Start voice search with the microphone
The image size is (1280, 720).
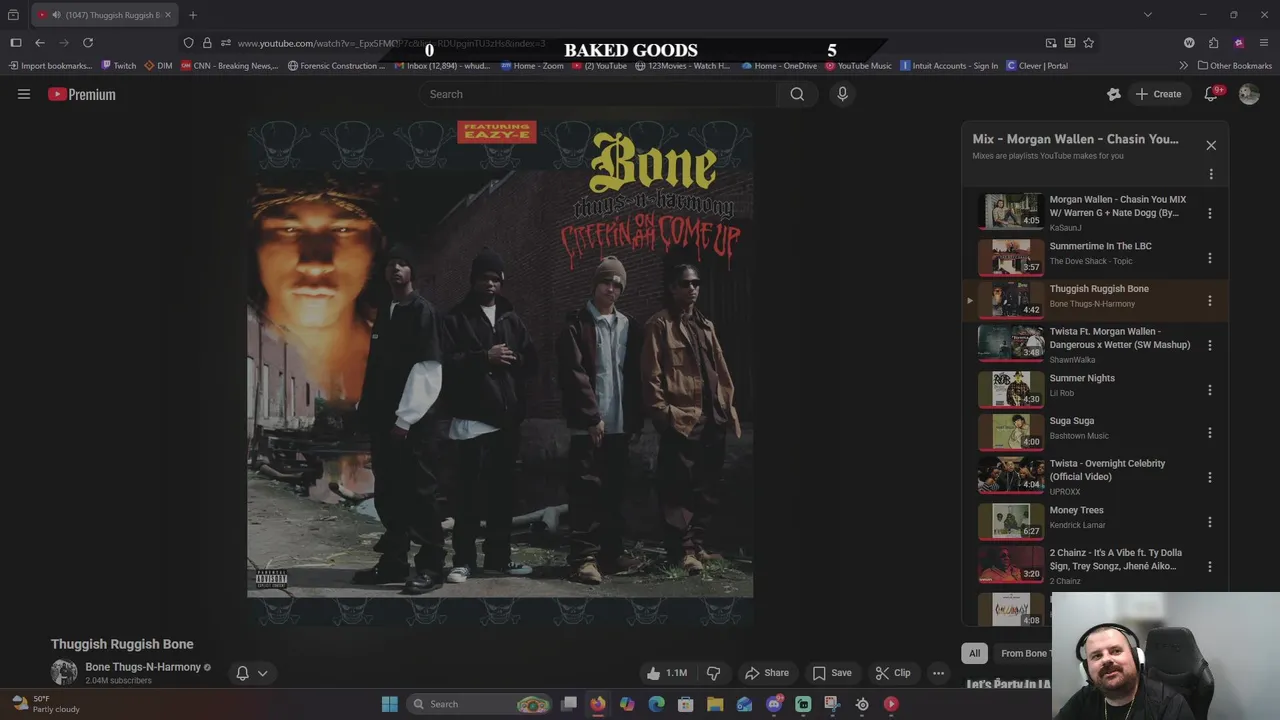tap(842, 94)
